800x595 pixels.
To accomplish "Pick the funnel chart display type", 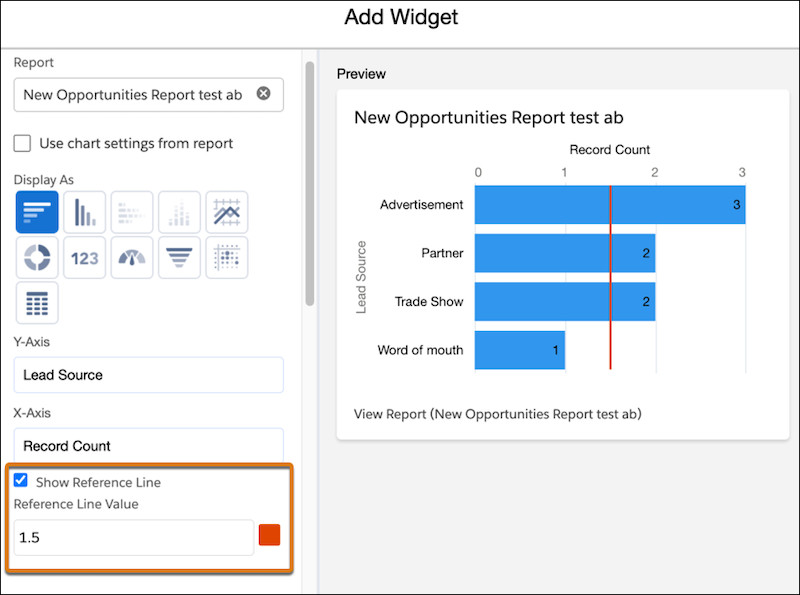I will pos(179,258).
